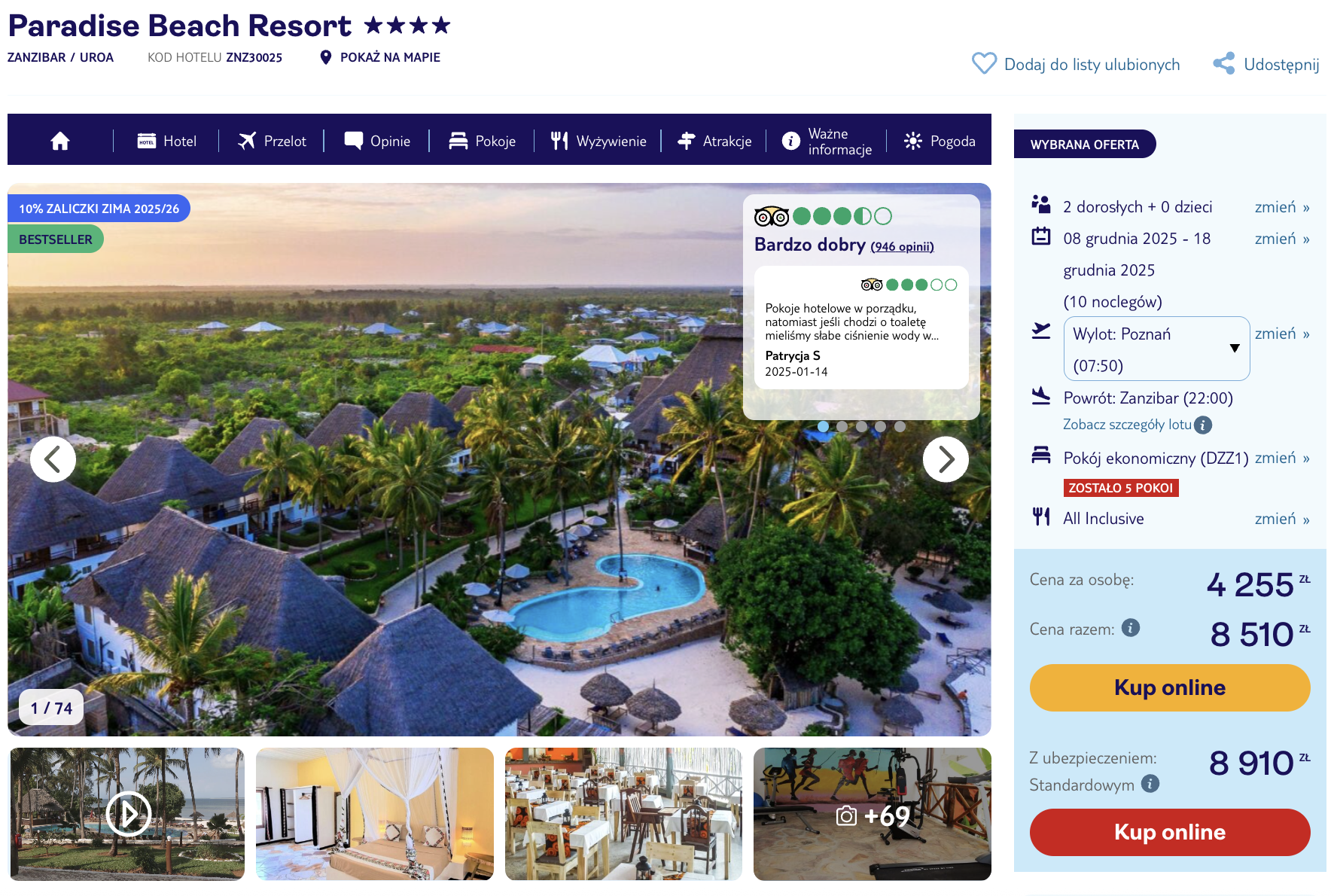Open Wylot Poznań departure dropdown

[x=1156, y=349]
